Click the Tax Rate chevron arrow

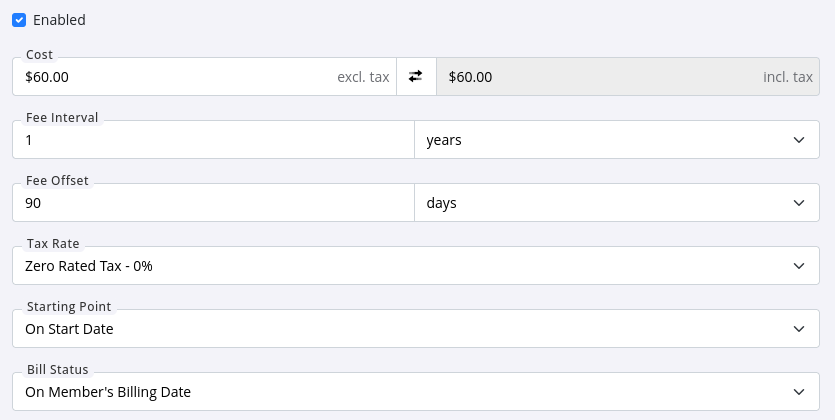[798, 266]
